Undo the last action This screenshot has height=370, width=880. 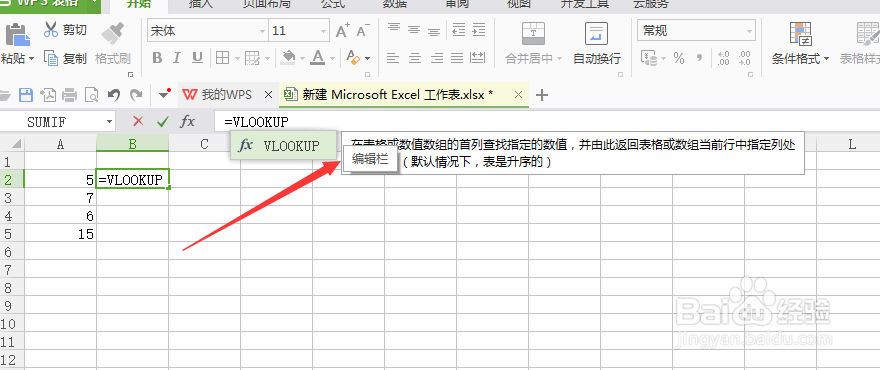tap(114, 95)
